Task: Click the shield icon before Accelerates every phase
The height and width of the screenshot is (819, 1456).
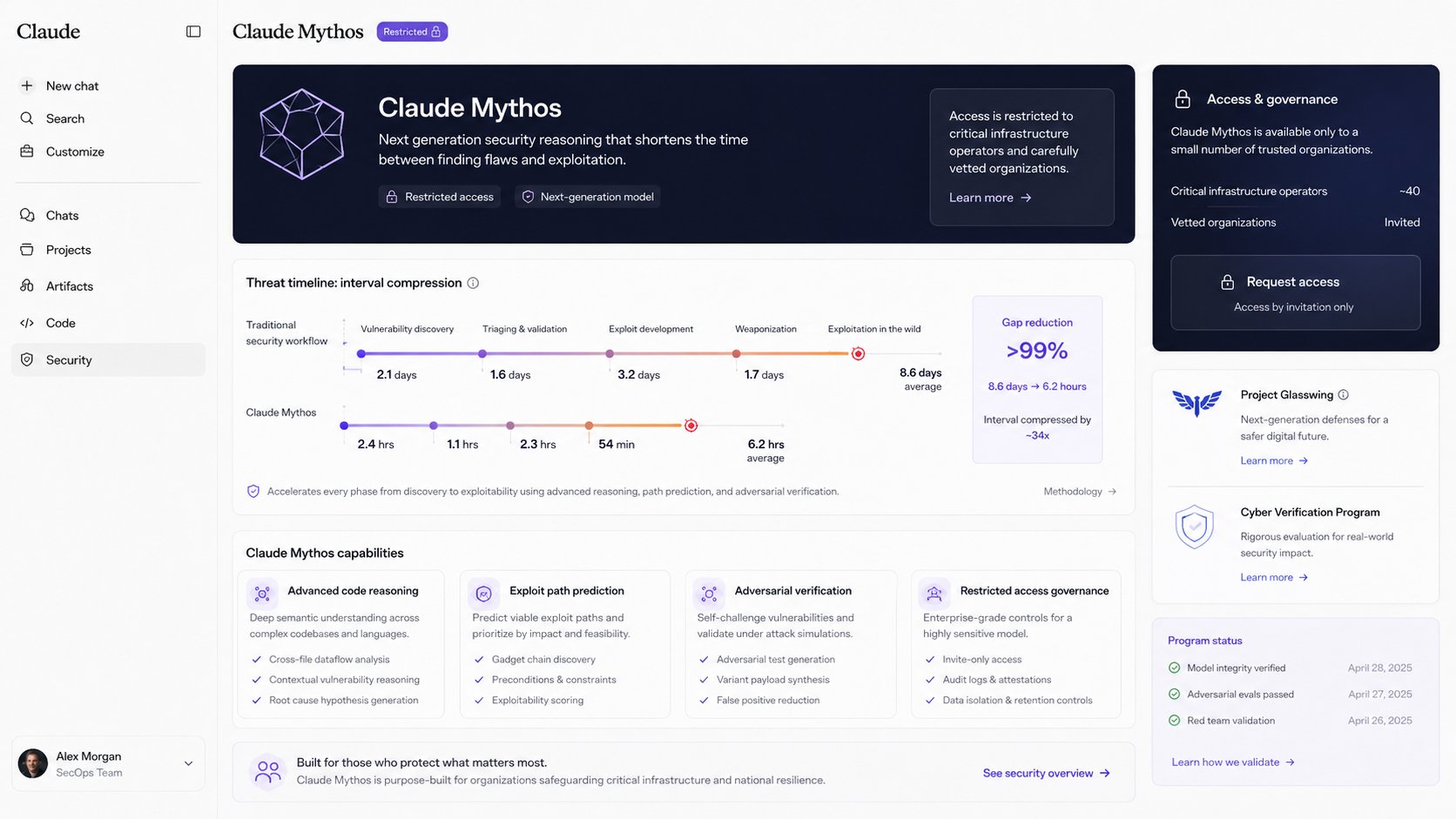Action: coord(253,491)
